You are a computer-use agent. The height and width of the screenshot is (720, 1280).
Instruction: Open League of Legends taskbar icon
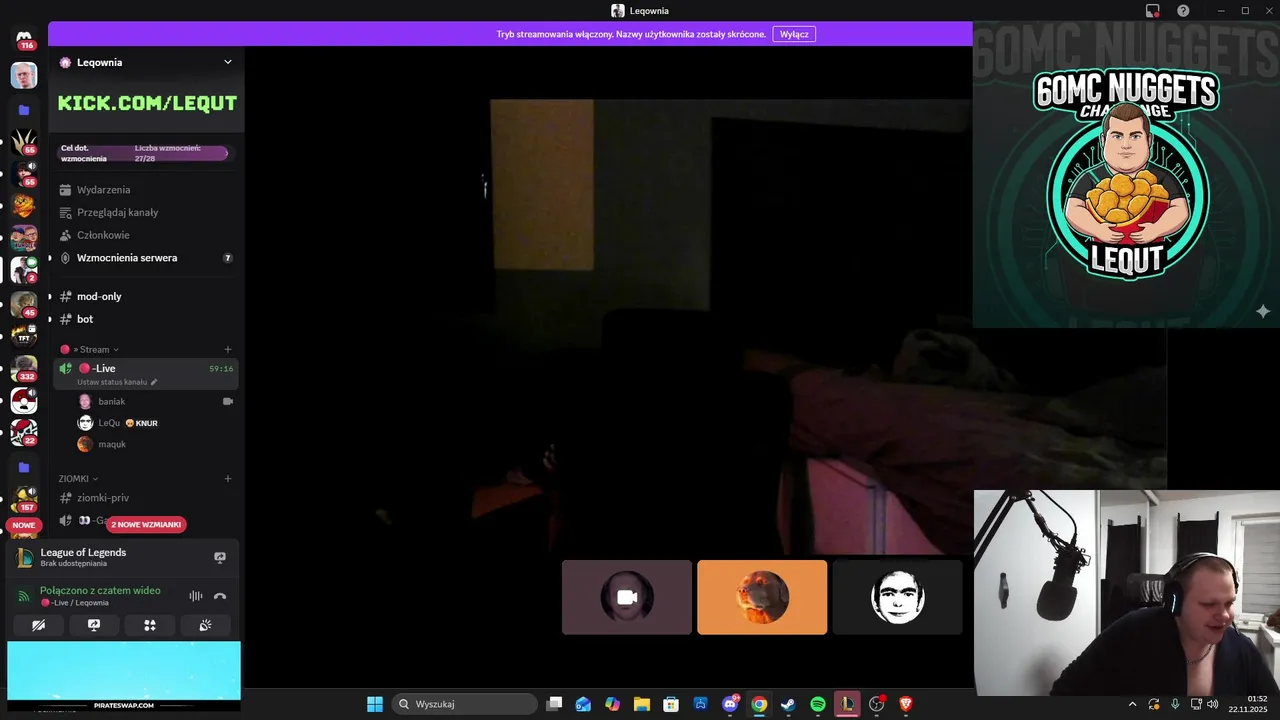click(847, 704)
